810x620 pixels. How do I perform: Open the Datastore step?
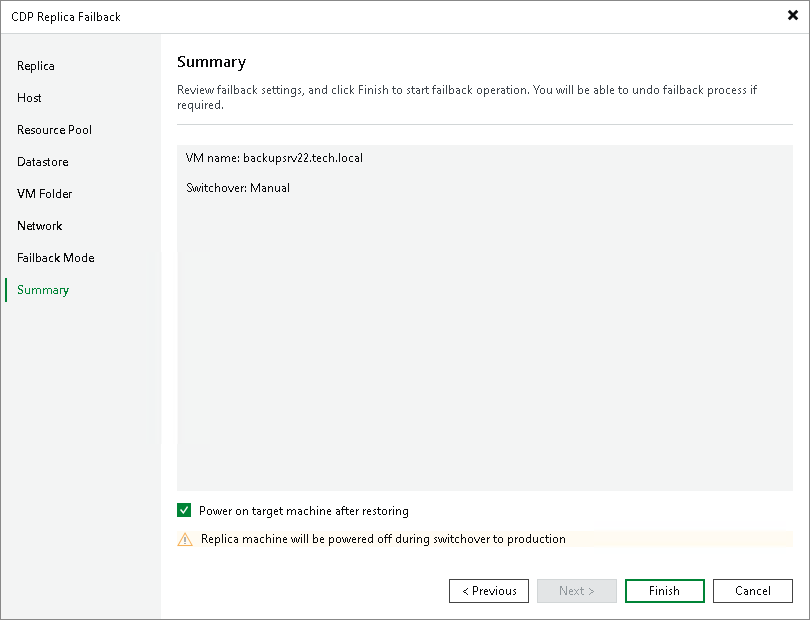[42, 162]
